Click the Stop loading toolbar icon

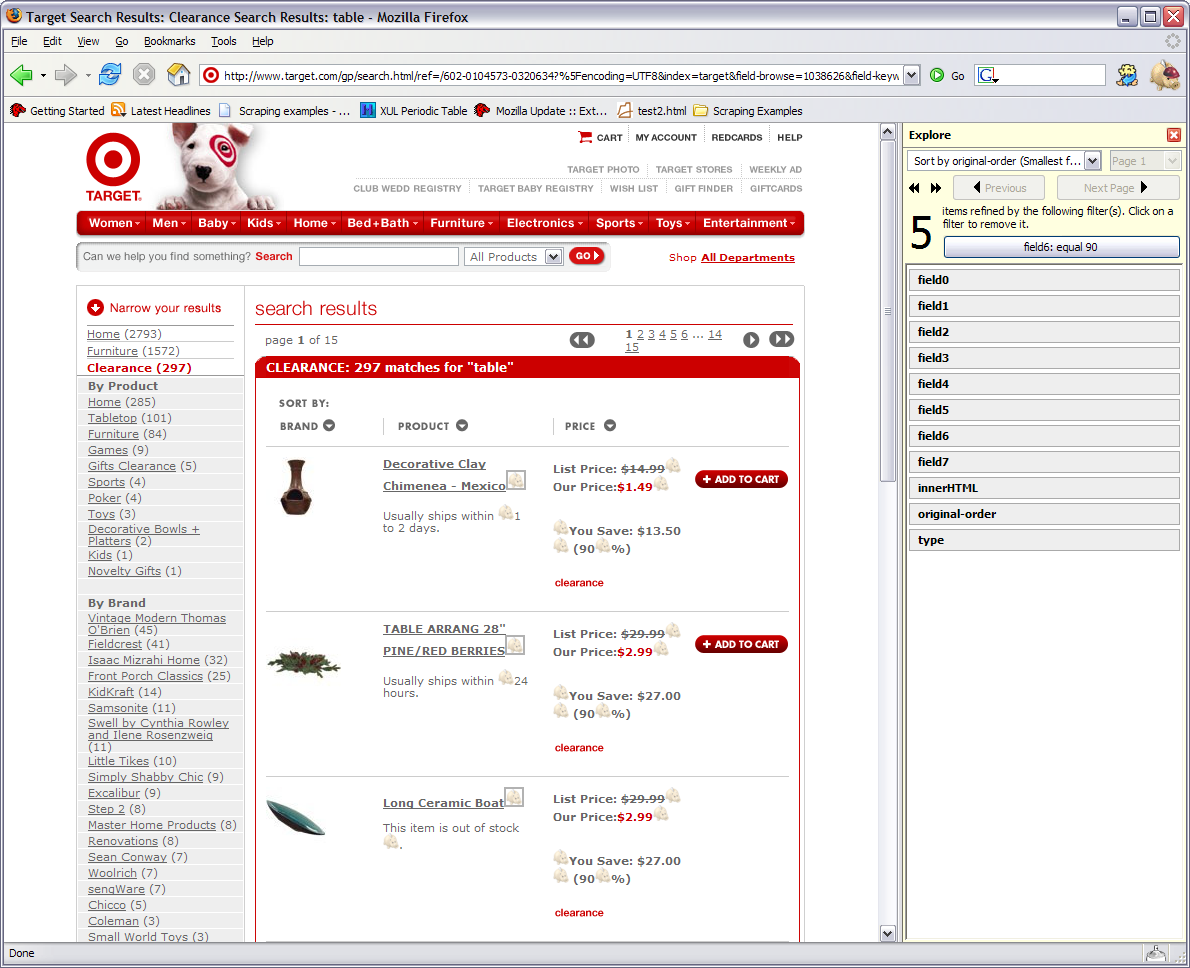[144, 75]
